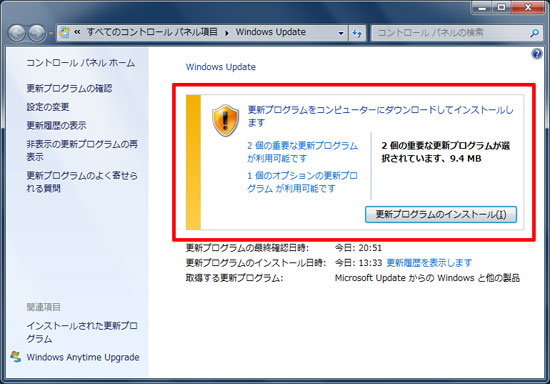Screen dimensions: 550x384
Task: Open the recent pages dropdown beside Forward
Action: coord(51,34)
